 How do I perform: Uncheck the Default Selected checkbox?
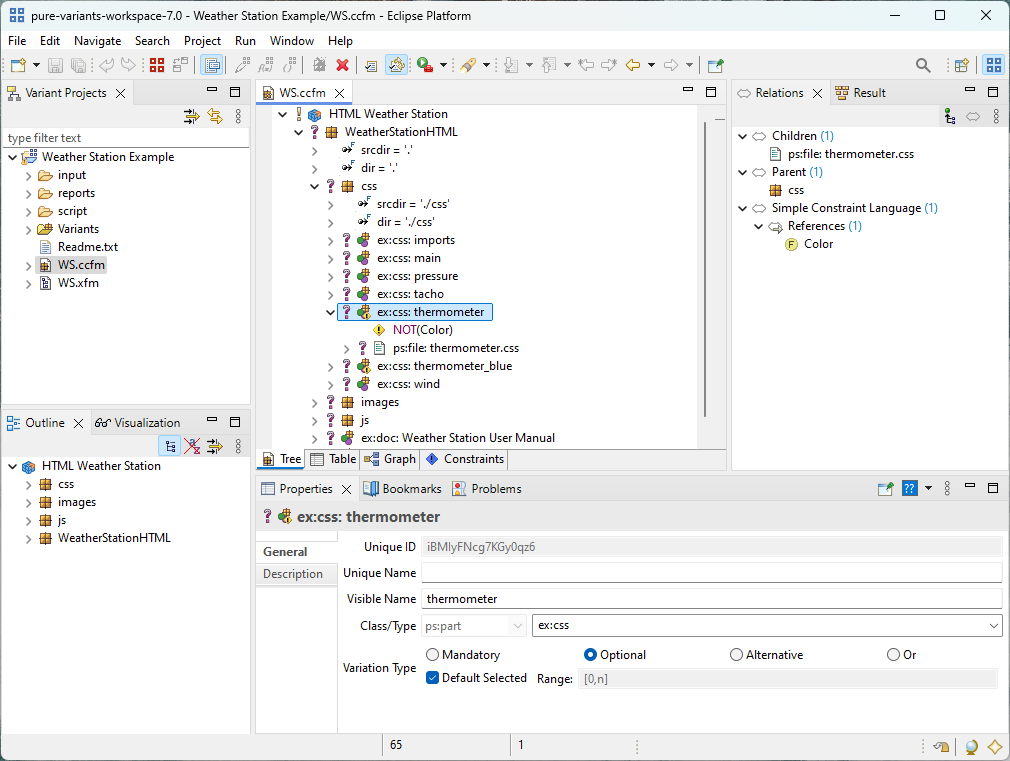click(x=433, y=678)
